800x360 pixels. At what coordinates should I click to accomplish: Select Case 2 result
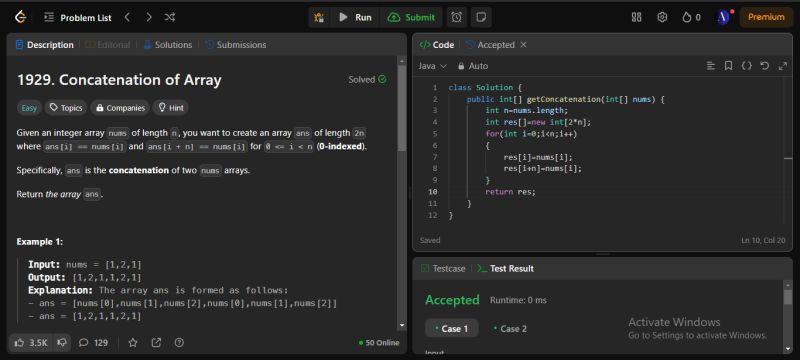tap(511, 328)
